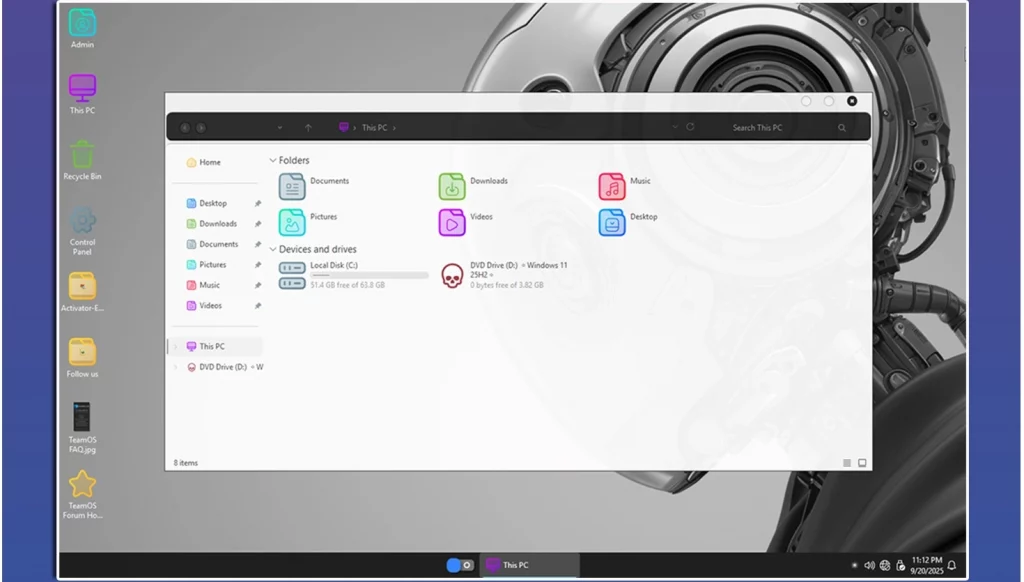Select Home in the navigation pane
The height and width of the screenshot is (582, 1024).
[209, 162]
